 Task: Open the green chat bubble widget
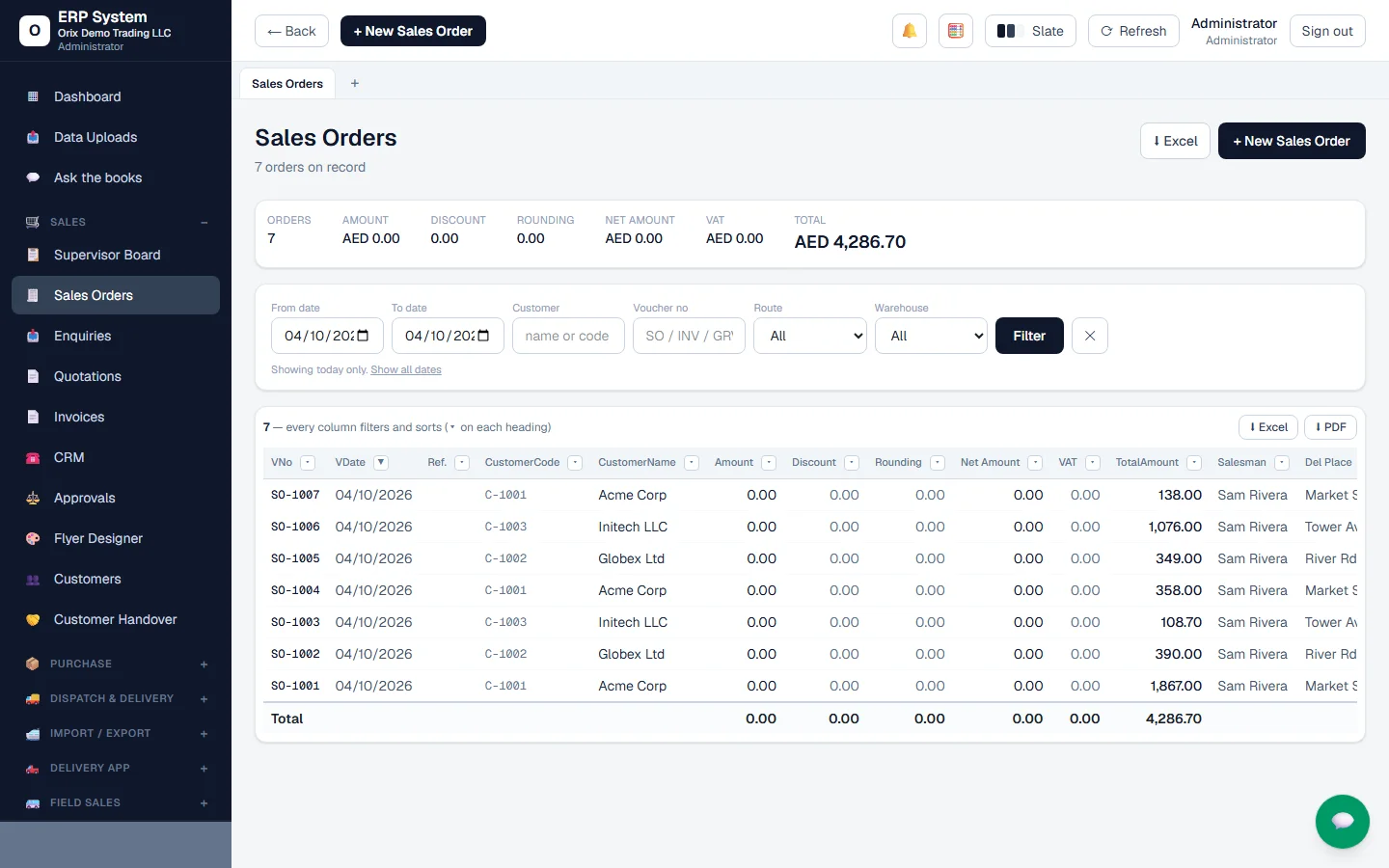[x=1342, y=822]
